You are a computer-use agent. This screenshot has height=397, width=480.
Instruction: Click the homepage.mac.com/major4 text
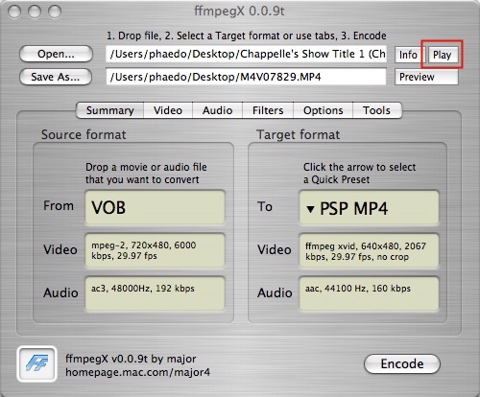(x=138, y=372)
